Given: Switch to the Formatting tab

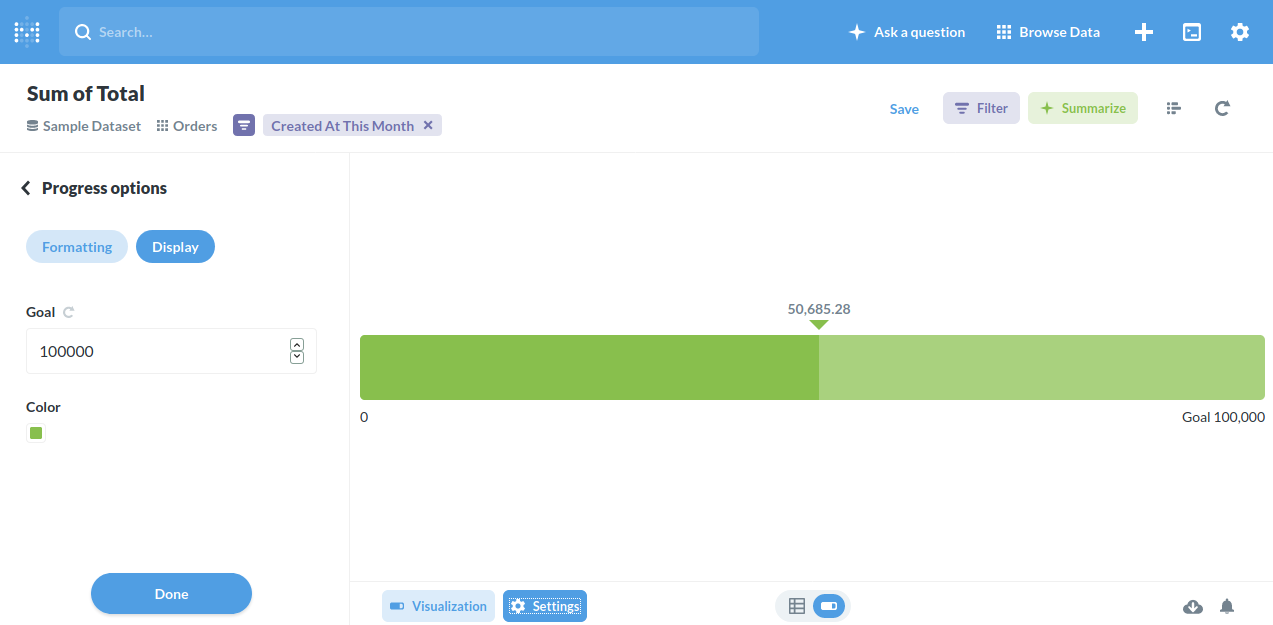Looking at the screenshot, I should tap(77, 247).
